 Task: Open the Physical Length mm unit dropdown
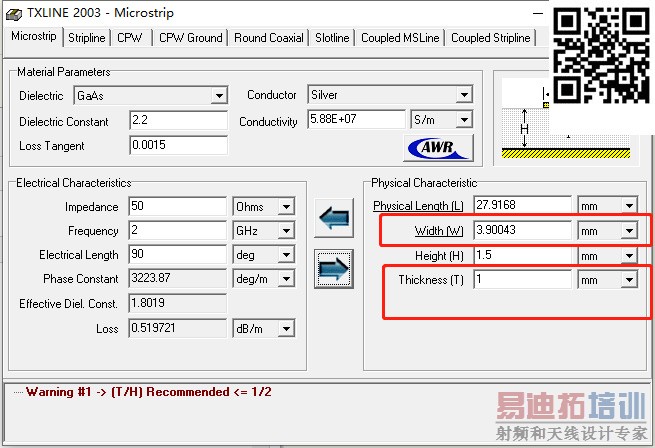tap(629, 205)
